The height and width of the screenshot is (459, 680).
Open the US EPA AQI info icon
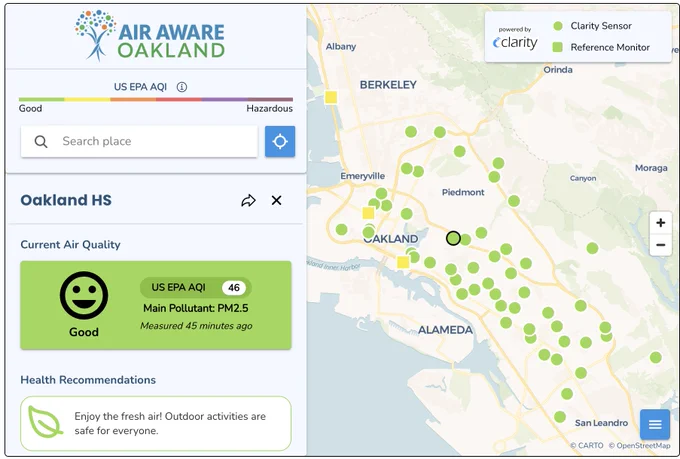coord(182,87)
